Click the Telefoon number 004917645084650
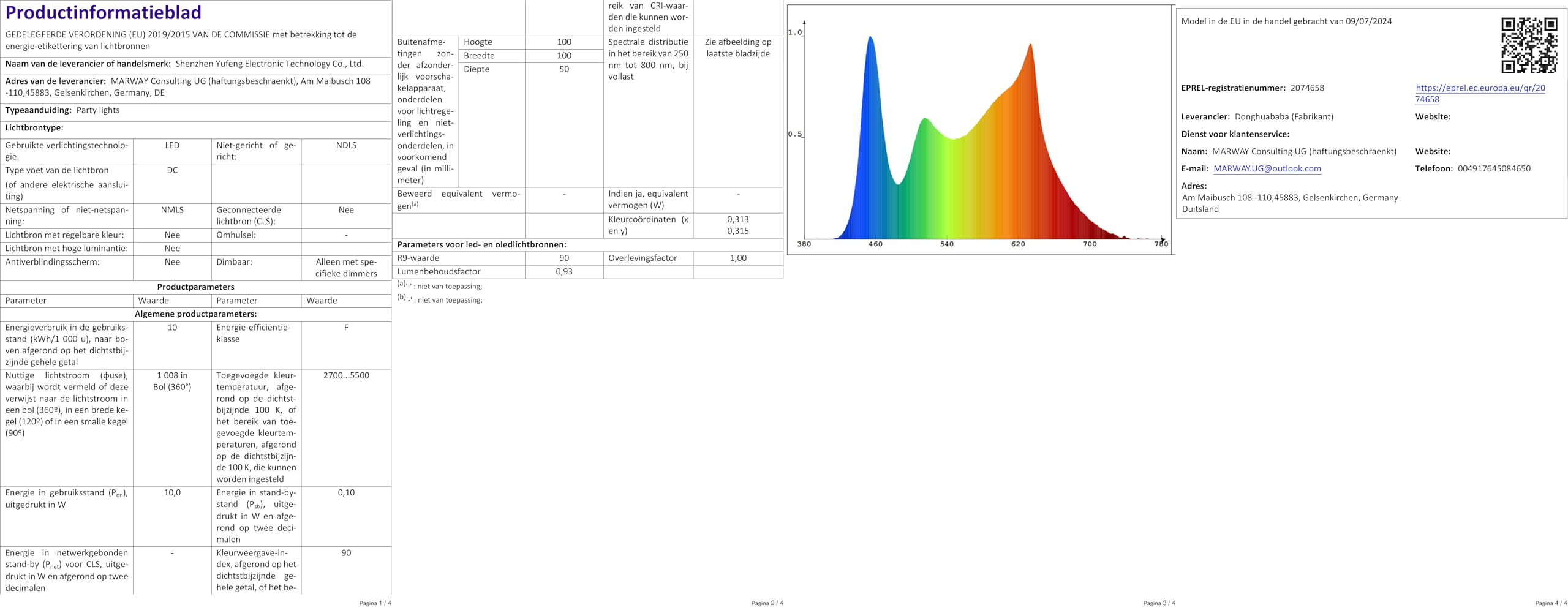 point(1494,168)
